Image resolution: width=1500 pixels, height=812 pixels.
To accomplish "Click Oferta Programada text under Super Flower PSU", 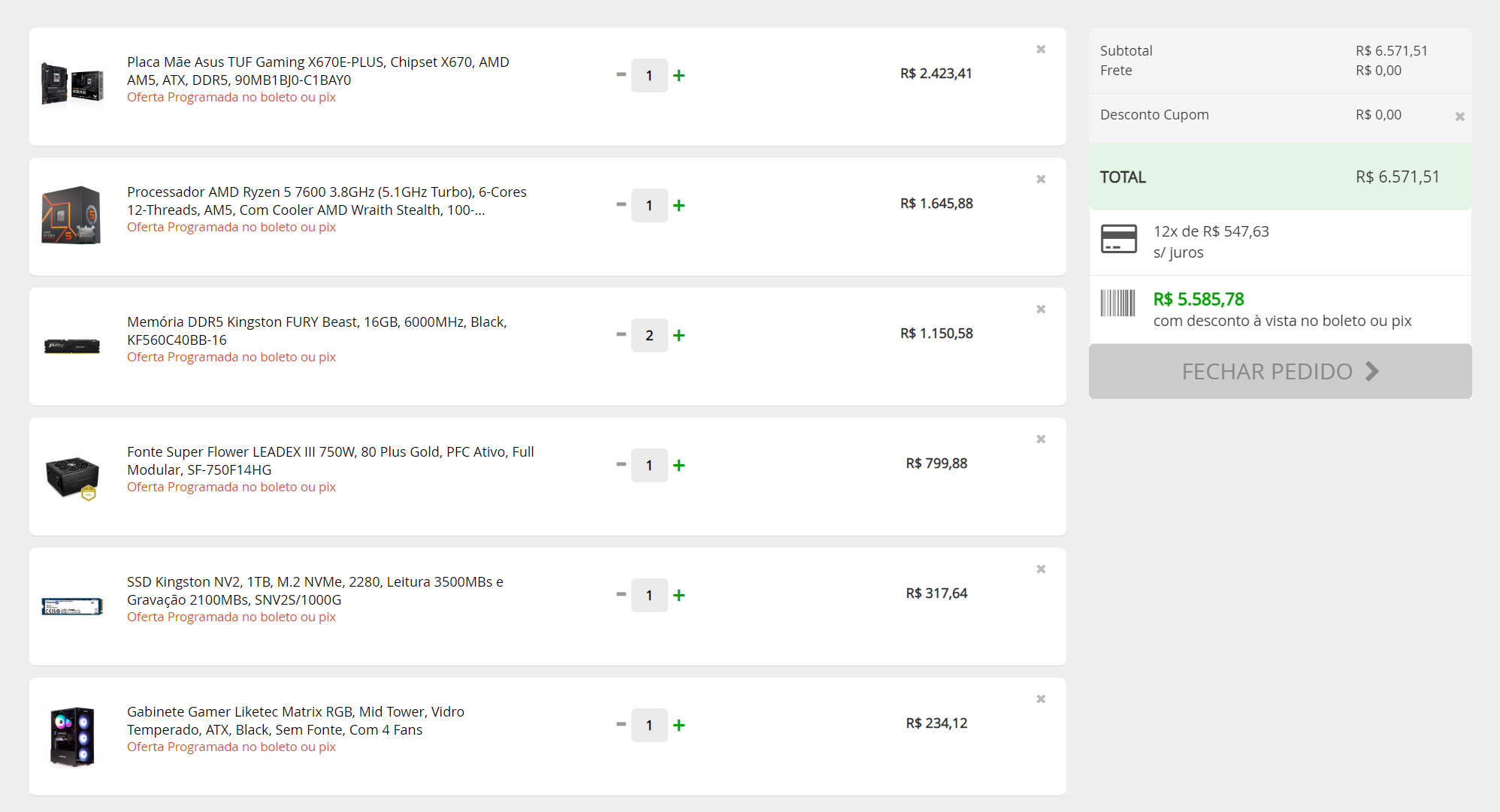I will pyautogui.click(x=231, y=487).
